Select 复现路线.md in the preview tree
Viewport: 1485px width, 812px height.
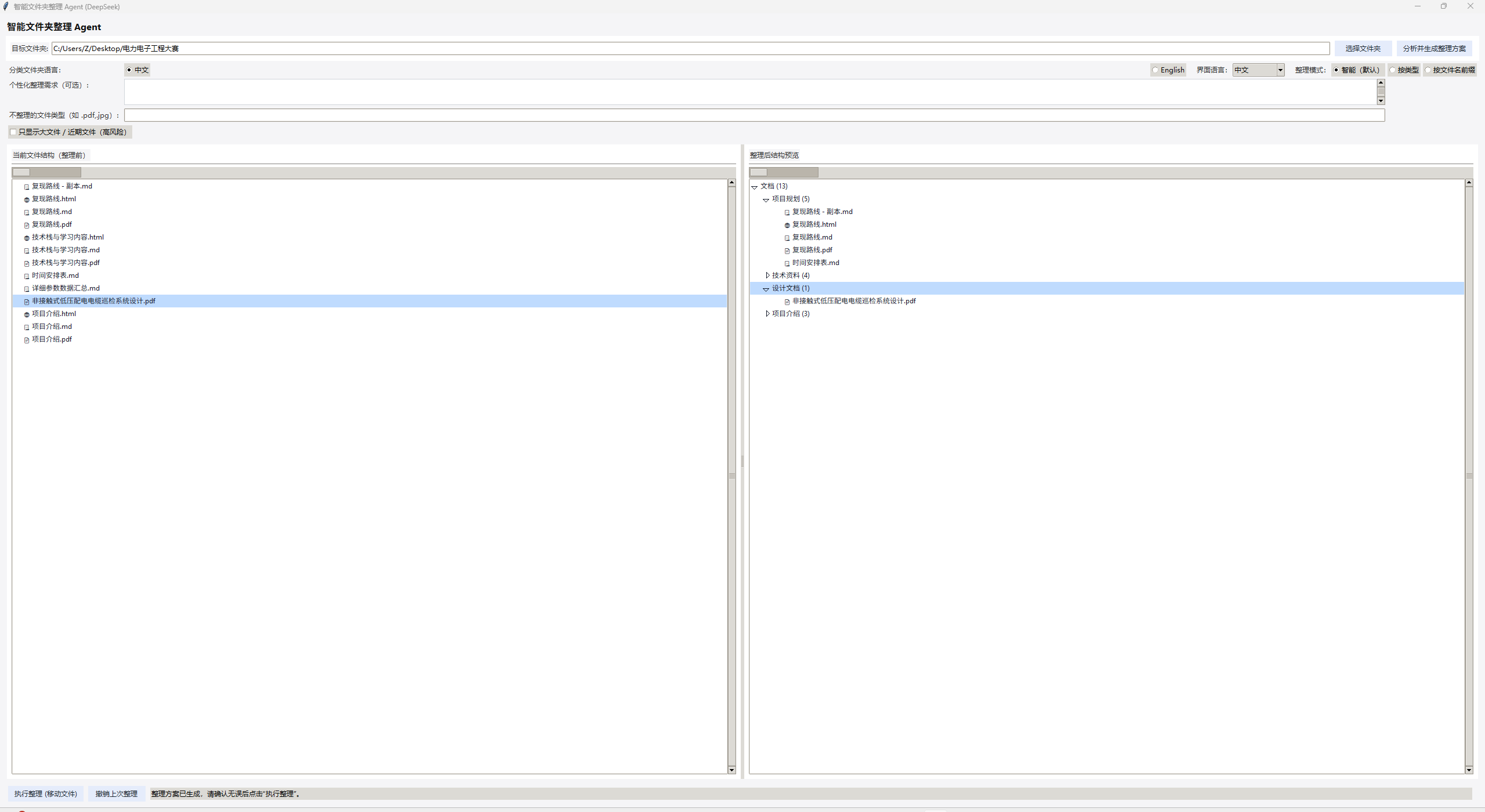coord(812,237)
